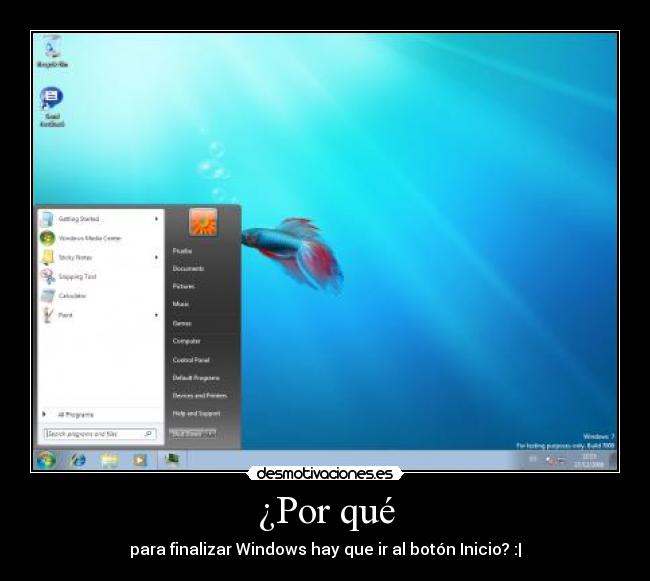Open Default Programs
The width and height of the screenshot is (650, 581).
196,378
